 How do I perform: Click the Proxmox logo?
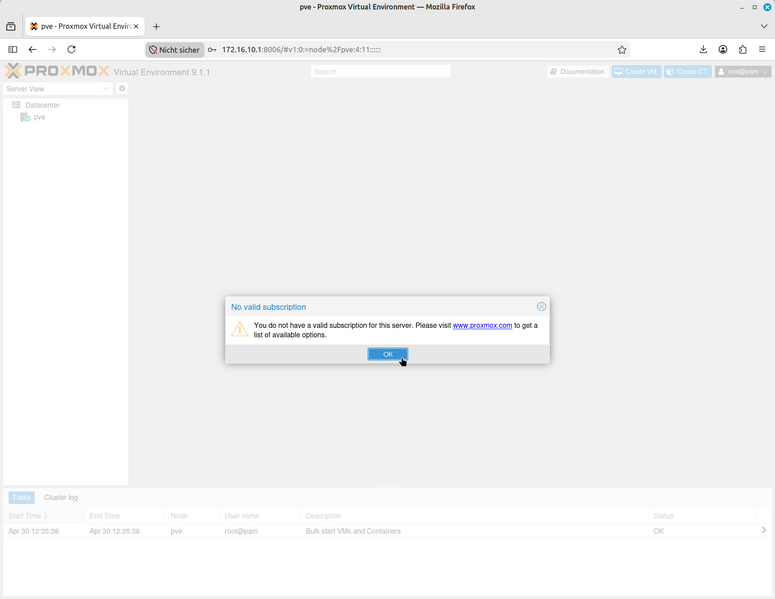pyautogui.click(x=57, y=71)
